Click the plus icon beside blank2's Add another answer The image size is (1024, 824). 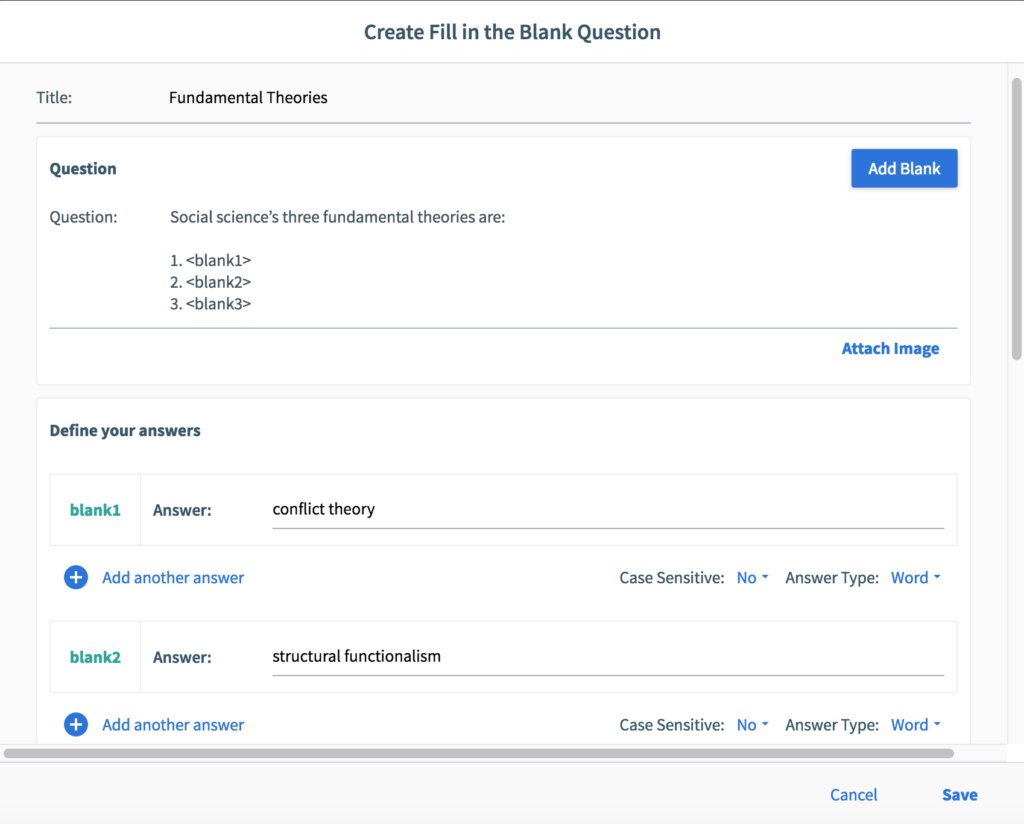(76, 724)
